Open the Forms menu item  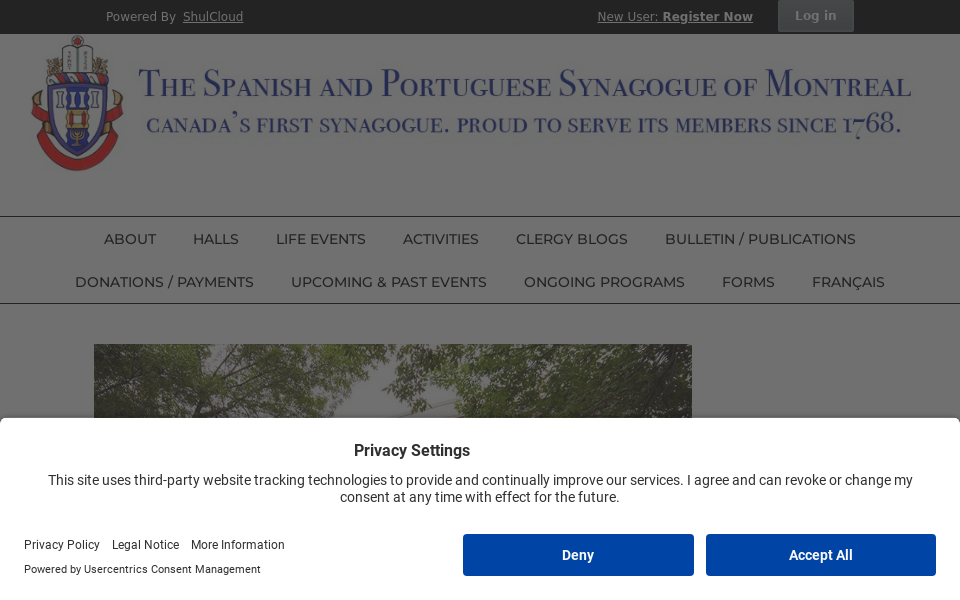point(748,282)
